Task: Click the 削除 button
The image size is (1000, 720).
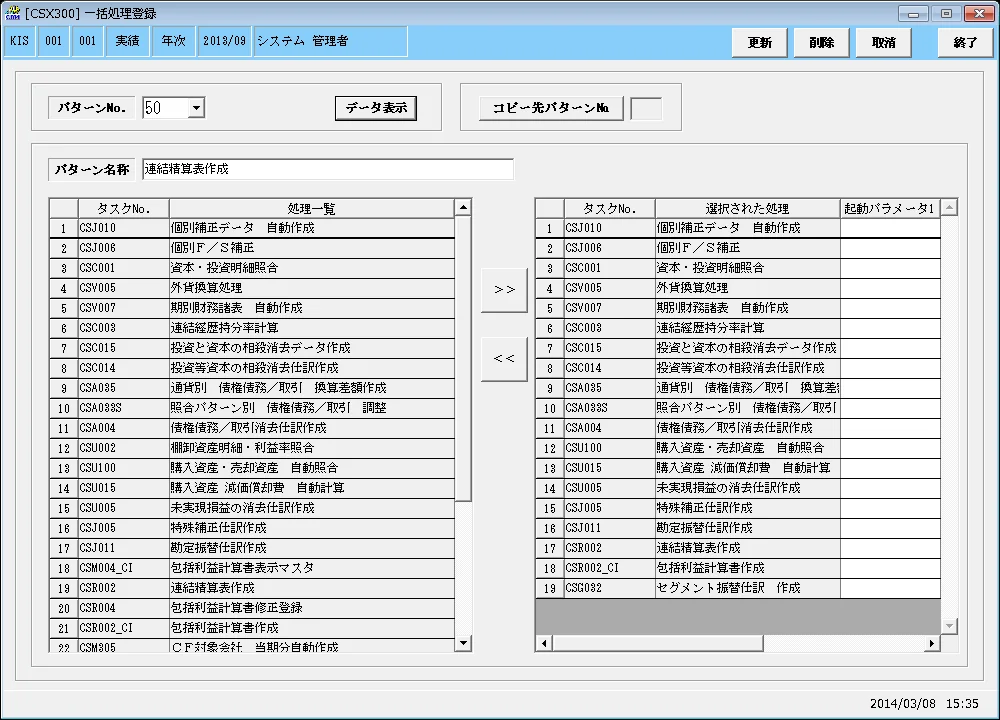Action: point(821,43)
